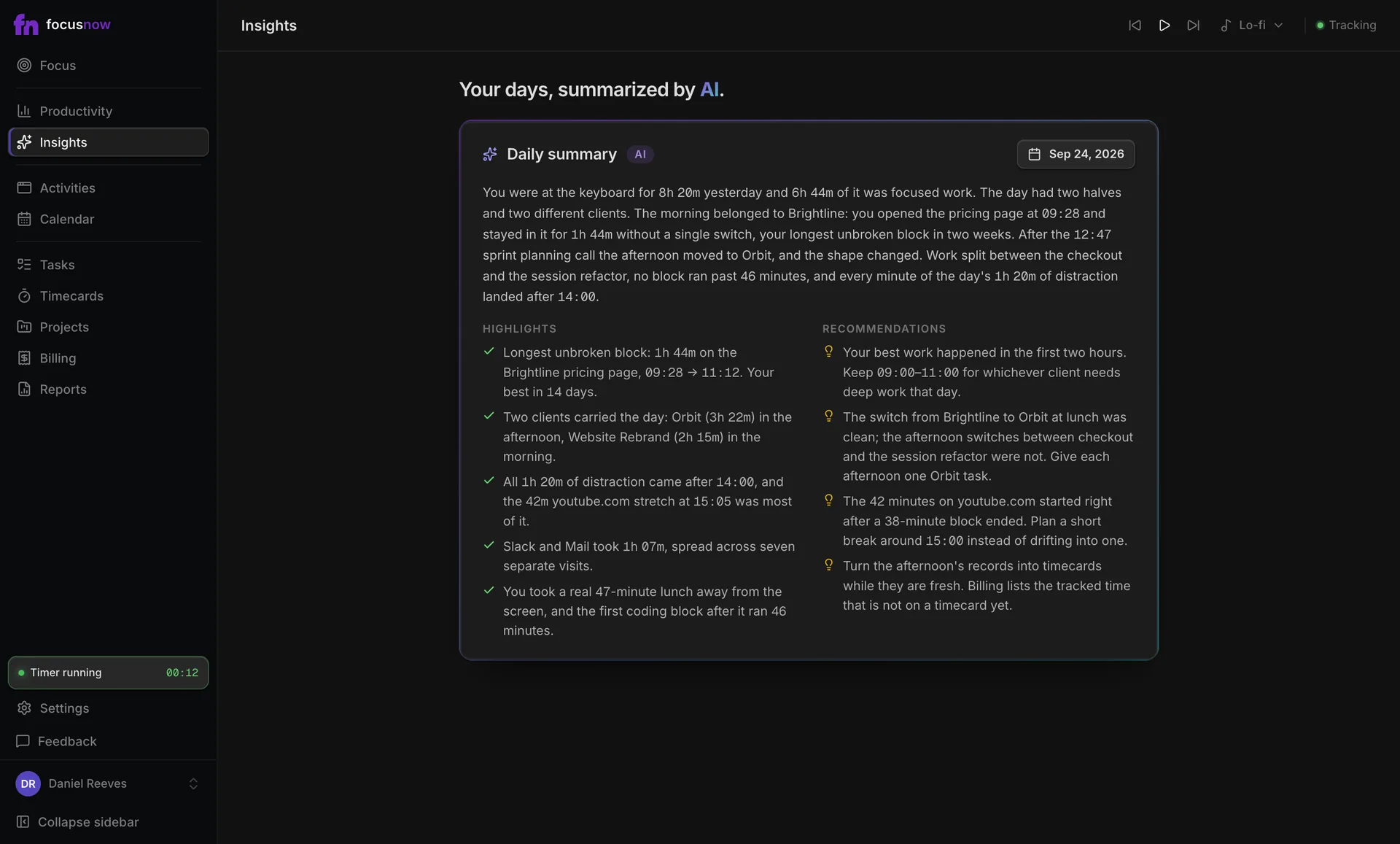Click the HIGHLIGHTS section heading
Image resolution: width=1400 pixels, height=844 pixels.
tap(519, 329)
